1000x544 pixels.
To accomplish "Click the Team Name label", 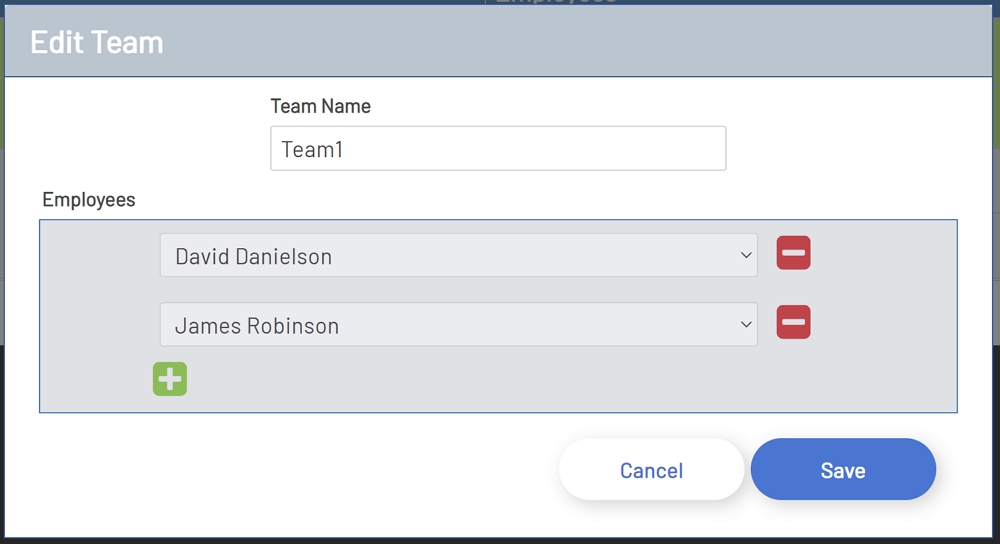I will [320, 106].
